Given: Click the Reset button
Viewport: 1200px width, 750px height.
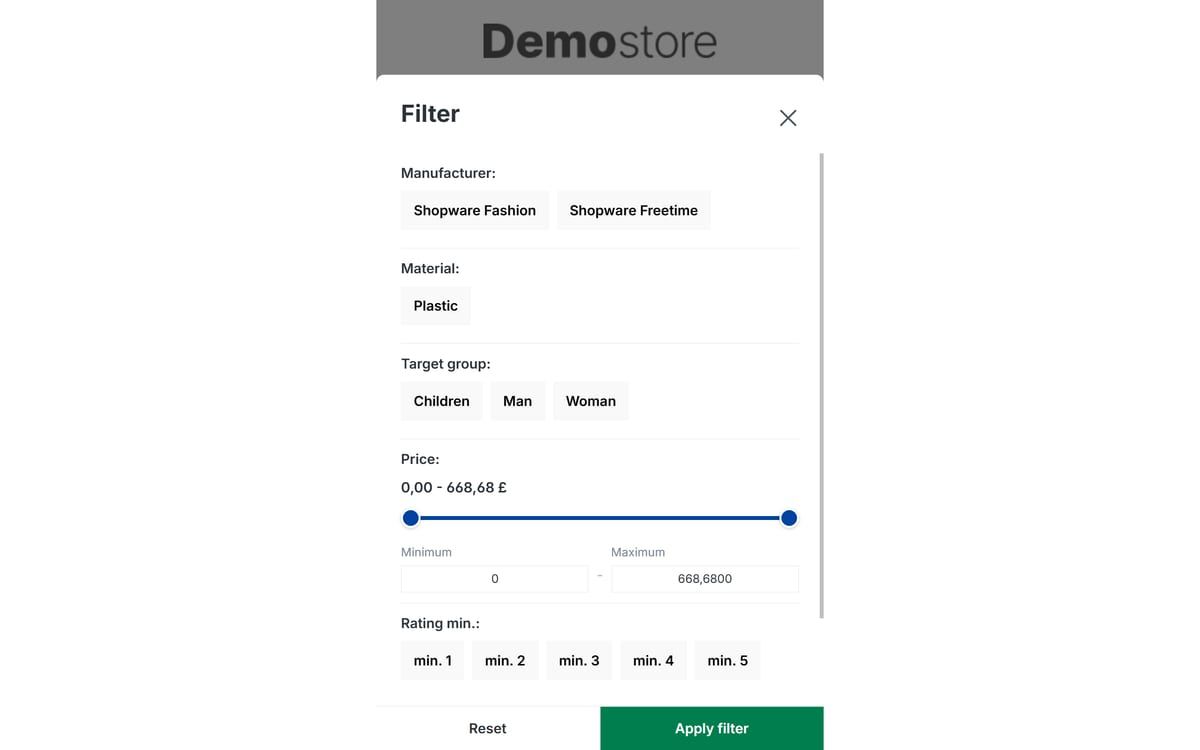Looking at the screenshot, I should point(488,728).
